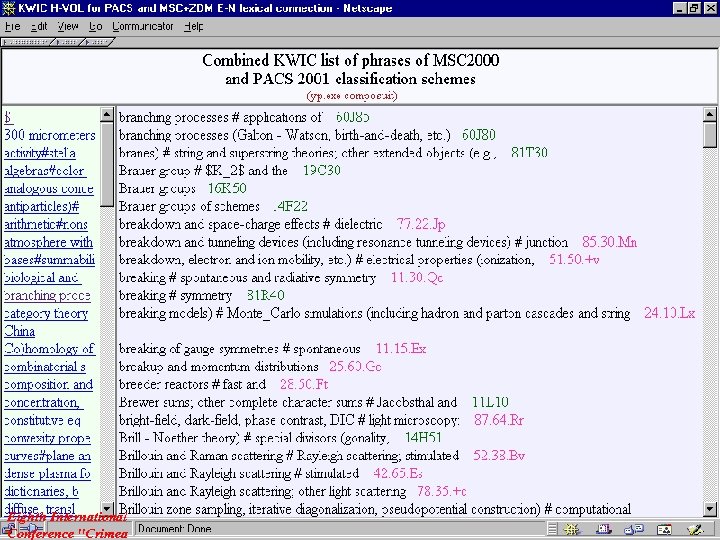Viewport: 720px width, 540px height.
Task: Open the 'dictionaries, b' index link
Action: 41,492
